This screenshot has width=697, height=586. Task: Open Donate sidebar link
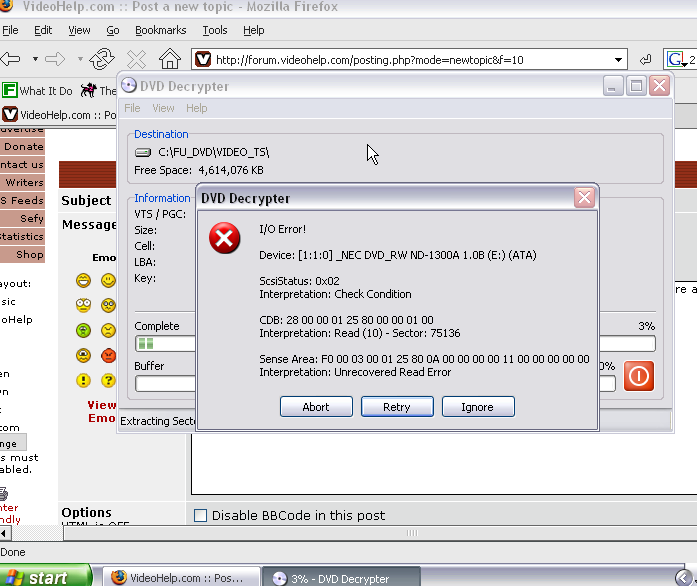23,146
